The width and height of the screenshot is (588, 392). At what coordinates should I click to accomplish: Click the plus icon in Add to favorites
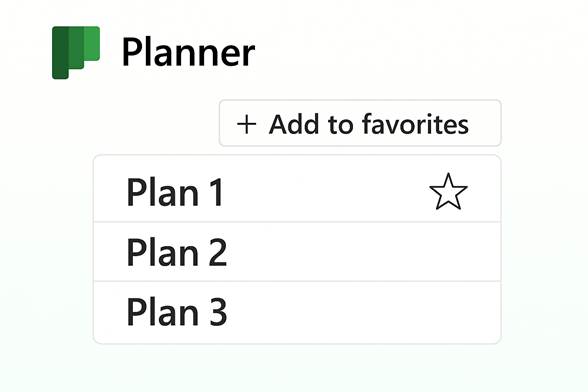point(247,125)
